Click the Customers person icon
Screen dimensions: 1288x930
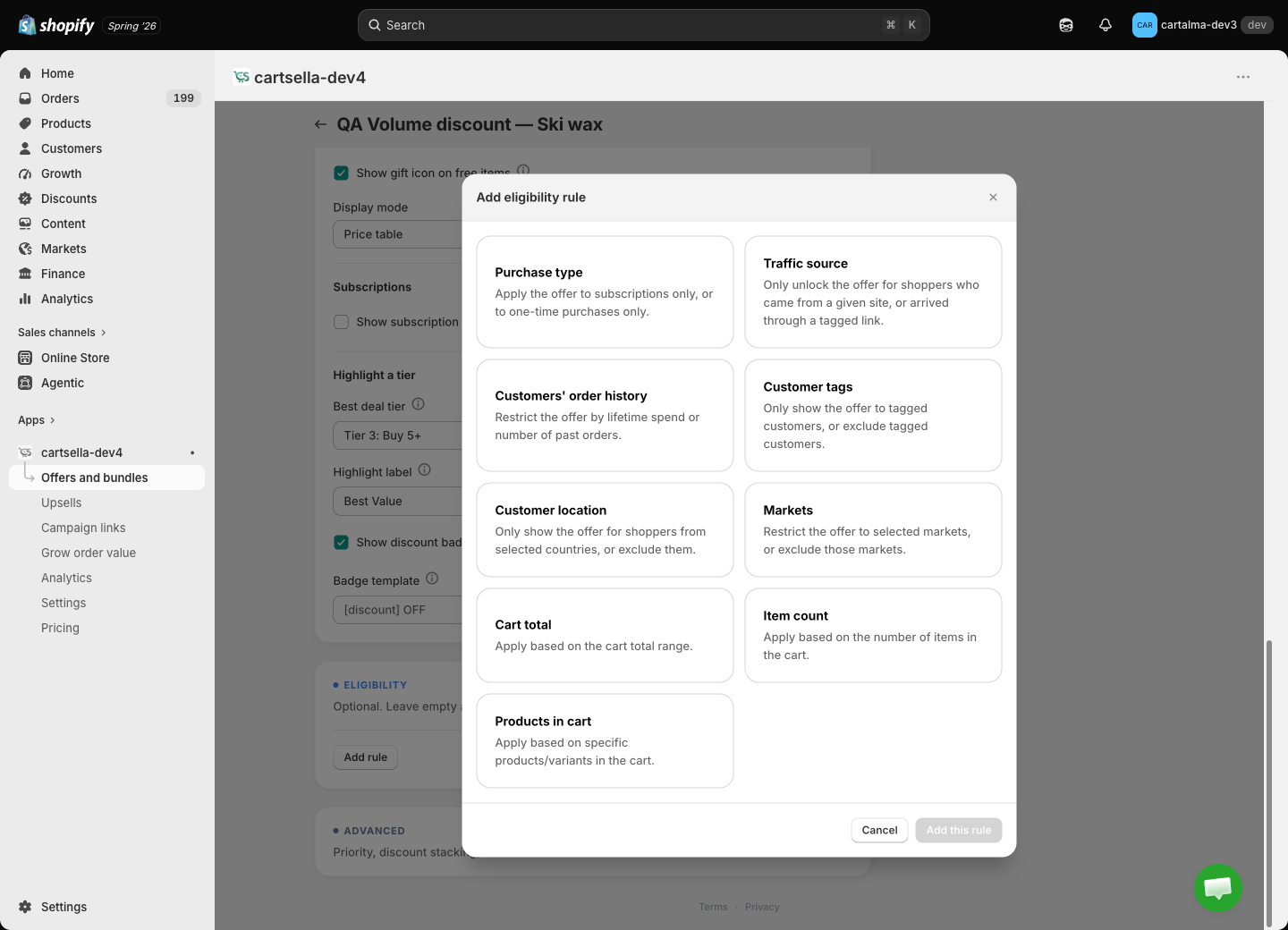tap(25, 148)
